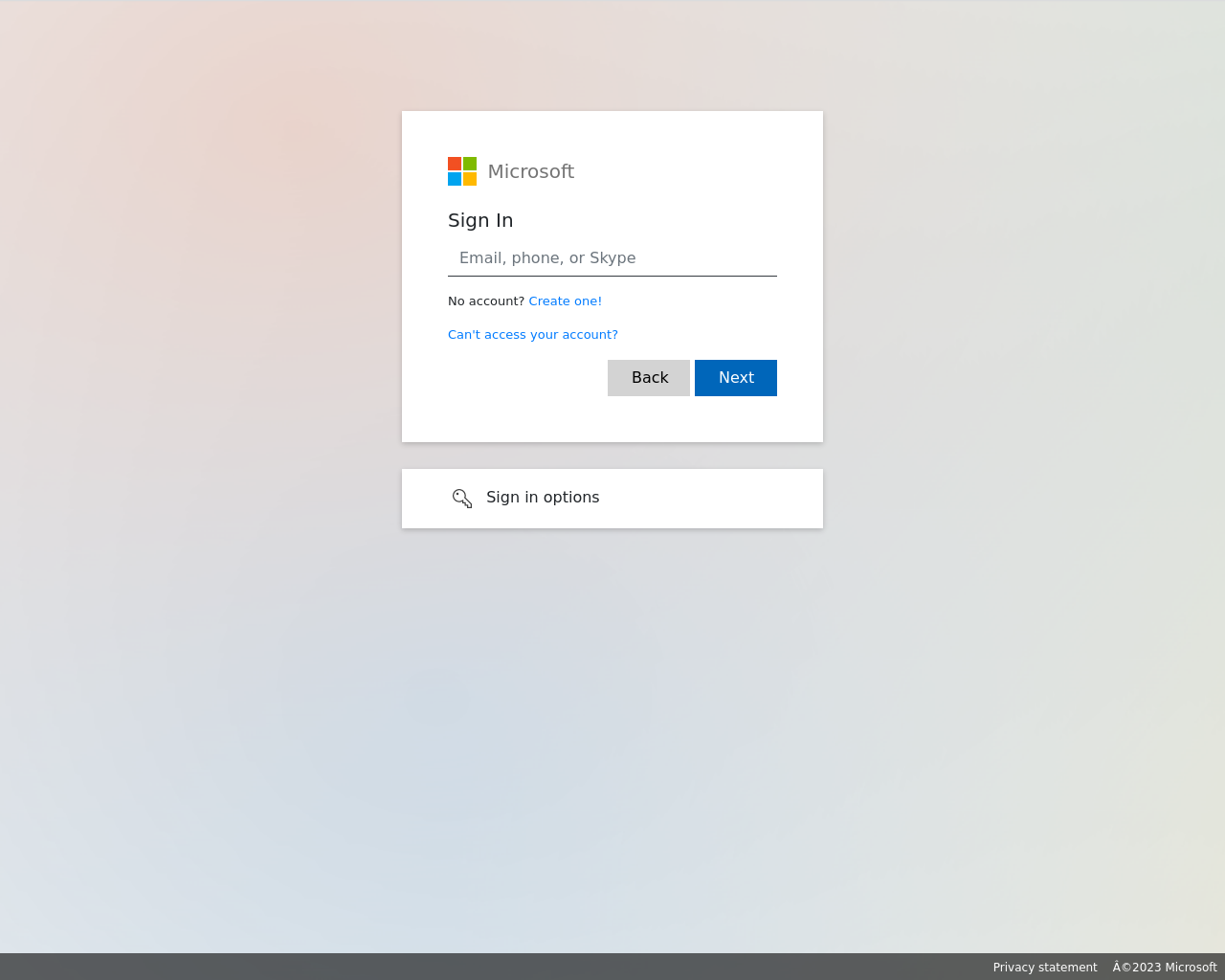Click the key icon beside Sign in options
The height and width of the screenshot is (980, 1225).
462,499
